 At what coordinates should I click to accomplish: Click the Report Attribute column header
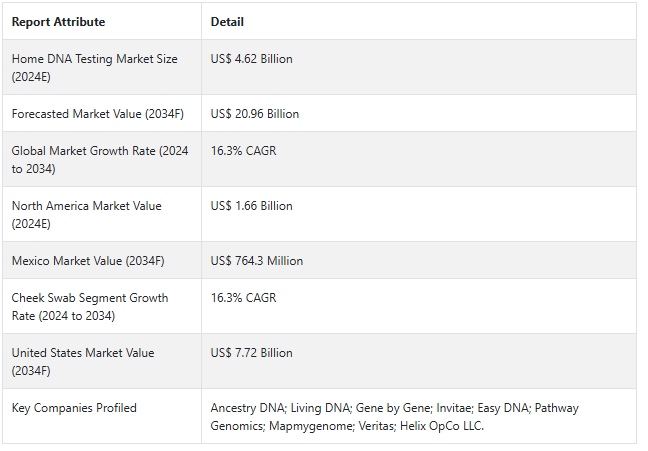coord(58,22)
